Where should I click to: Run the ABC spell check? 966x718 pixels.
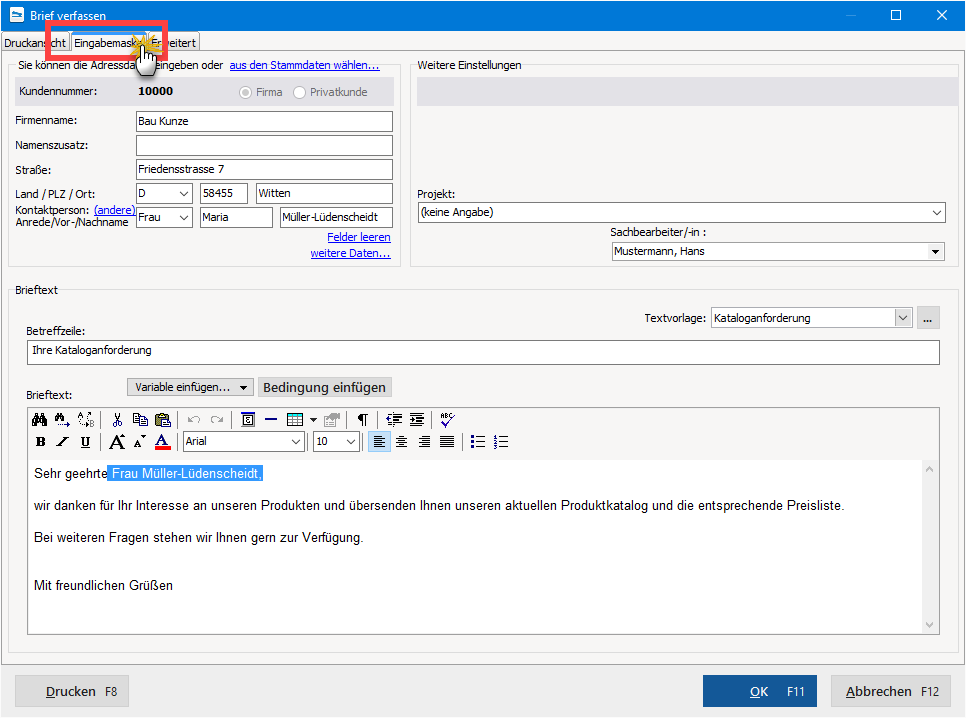coord(447,420)
